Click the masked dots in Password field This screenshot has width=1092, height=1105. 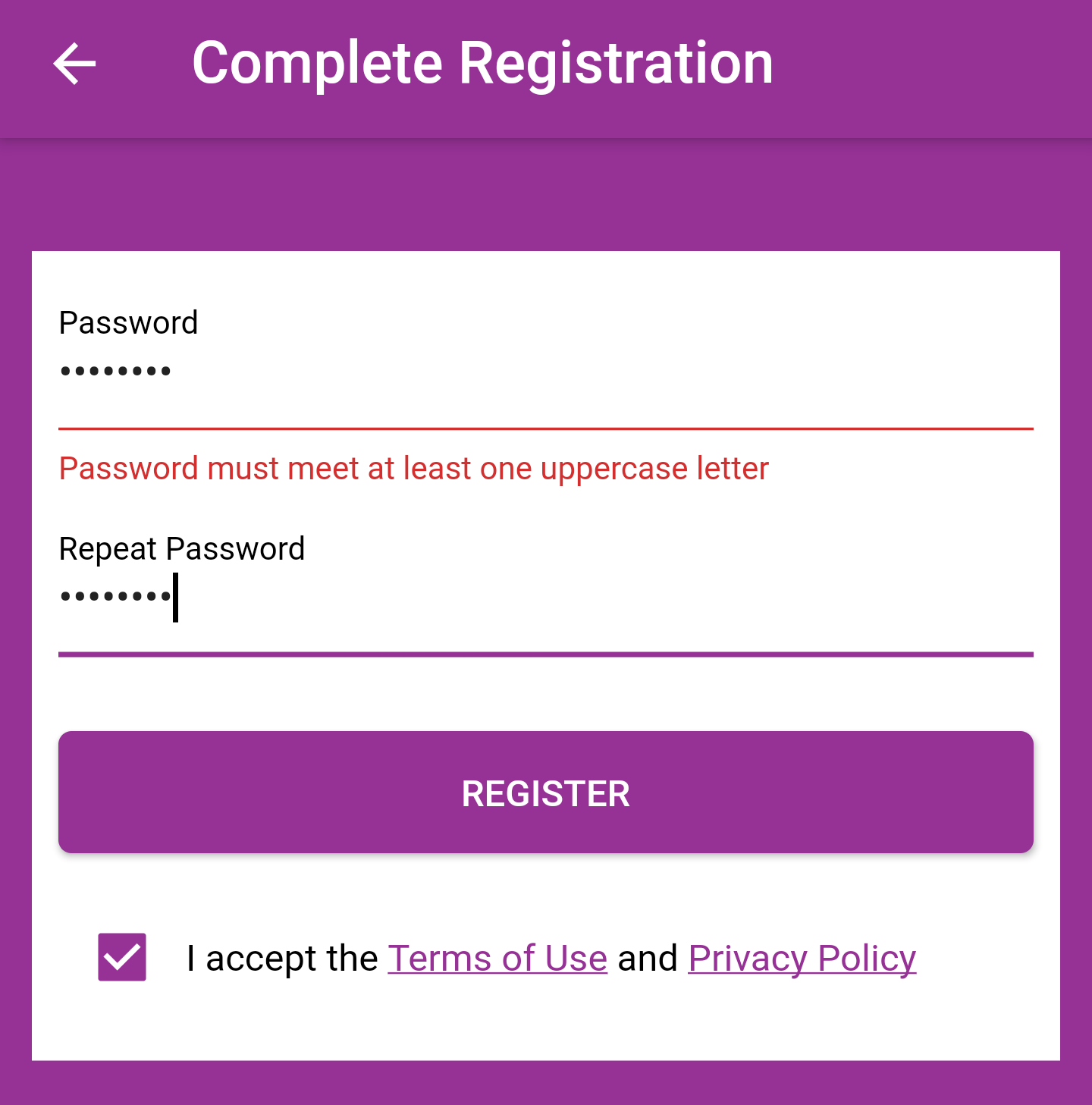(115, 372)
